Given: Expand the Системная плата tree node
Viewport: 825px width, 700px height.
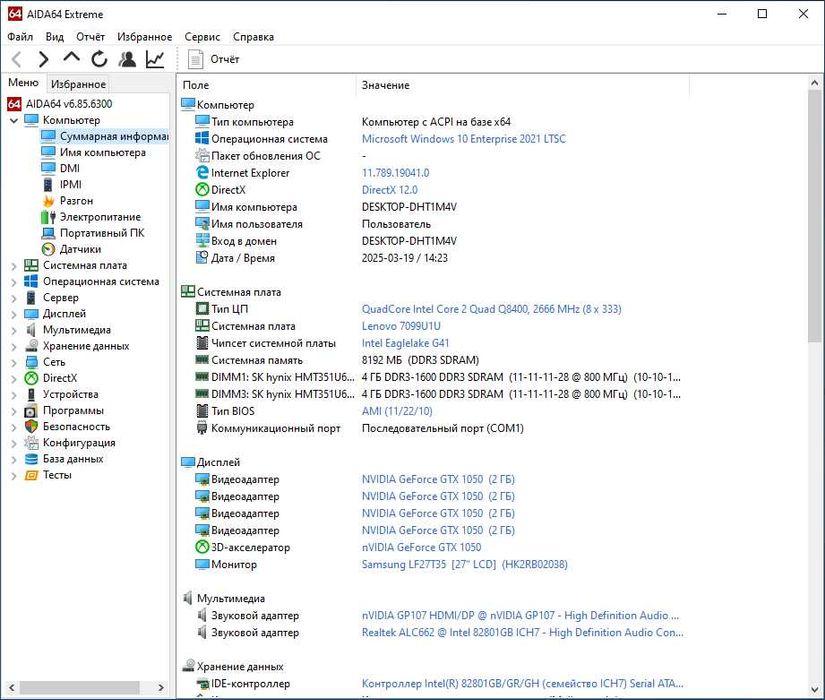Looking at the screenshot, I should click(x=13, y=266).
